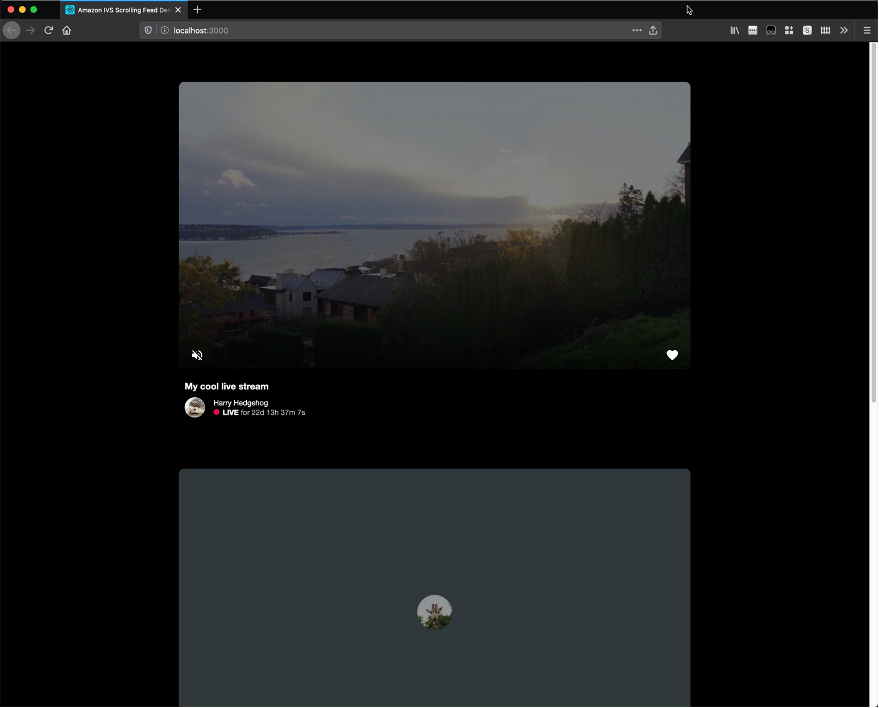Toggle the heart to like the stream
This screenshot has width=879, height=708.
pyautogui.click(x=671, y=355)
